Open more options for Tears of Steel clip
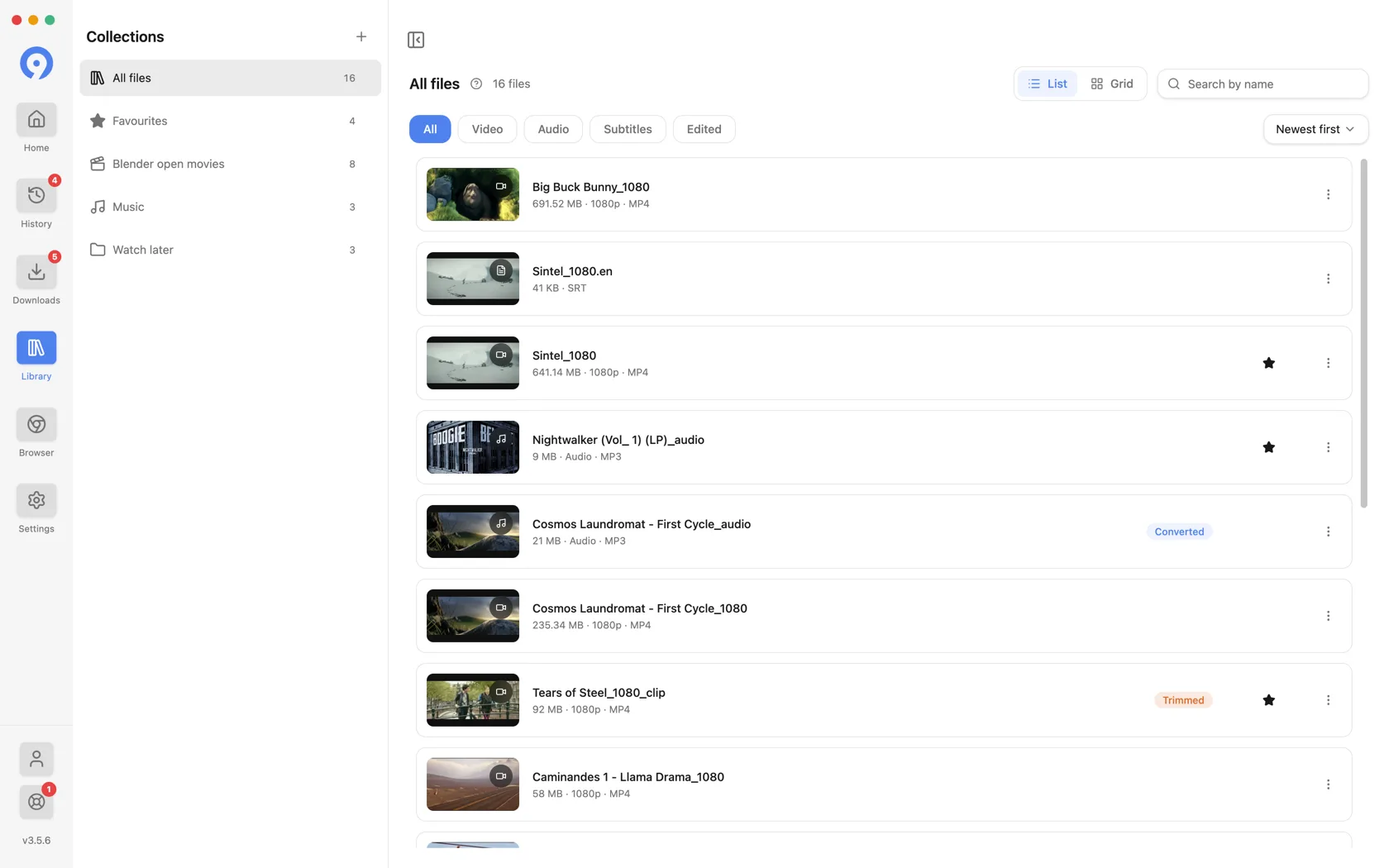The height and width of the screenshot is (868, 1389). click(x=1328, y=700)
